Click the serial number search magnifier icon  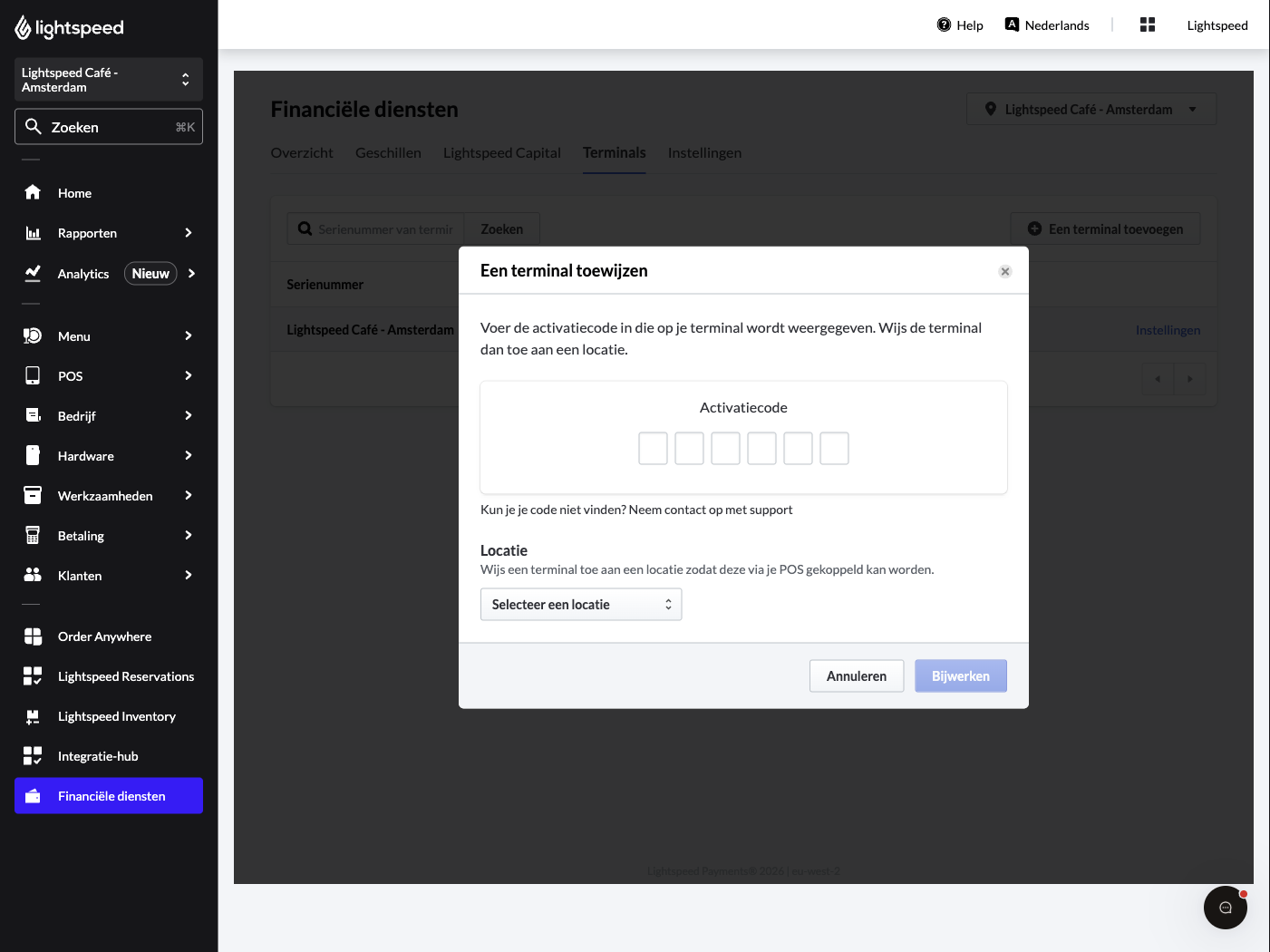point(305,228)
